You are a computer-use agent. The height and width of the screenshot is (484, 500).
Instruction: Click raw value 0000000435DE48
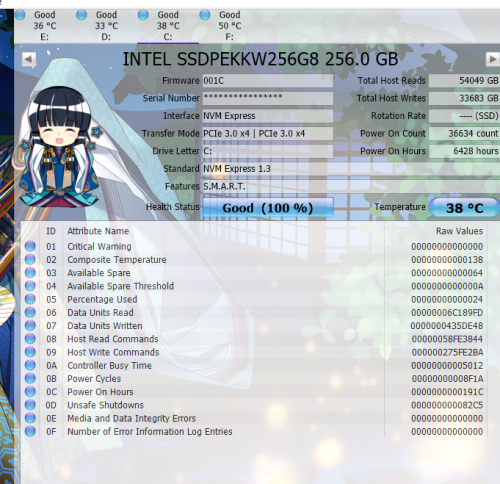(447, 326)
